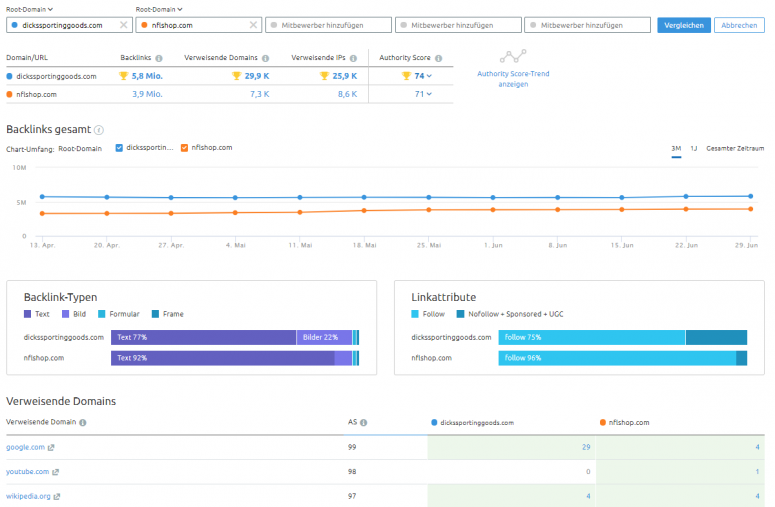Click the 29 value in google.com row
Image resolution: width=775 pixels, height=507 pixels.
coord(586,447)
